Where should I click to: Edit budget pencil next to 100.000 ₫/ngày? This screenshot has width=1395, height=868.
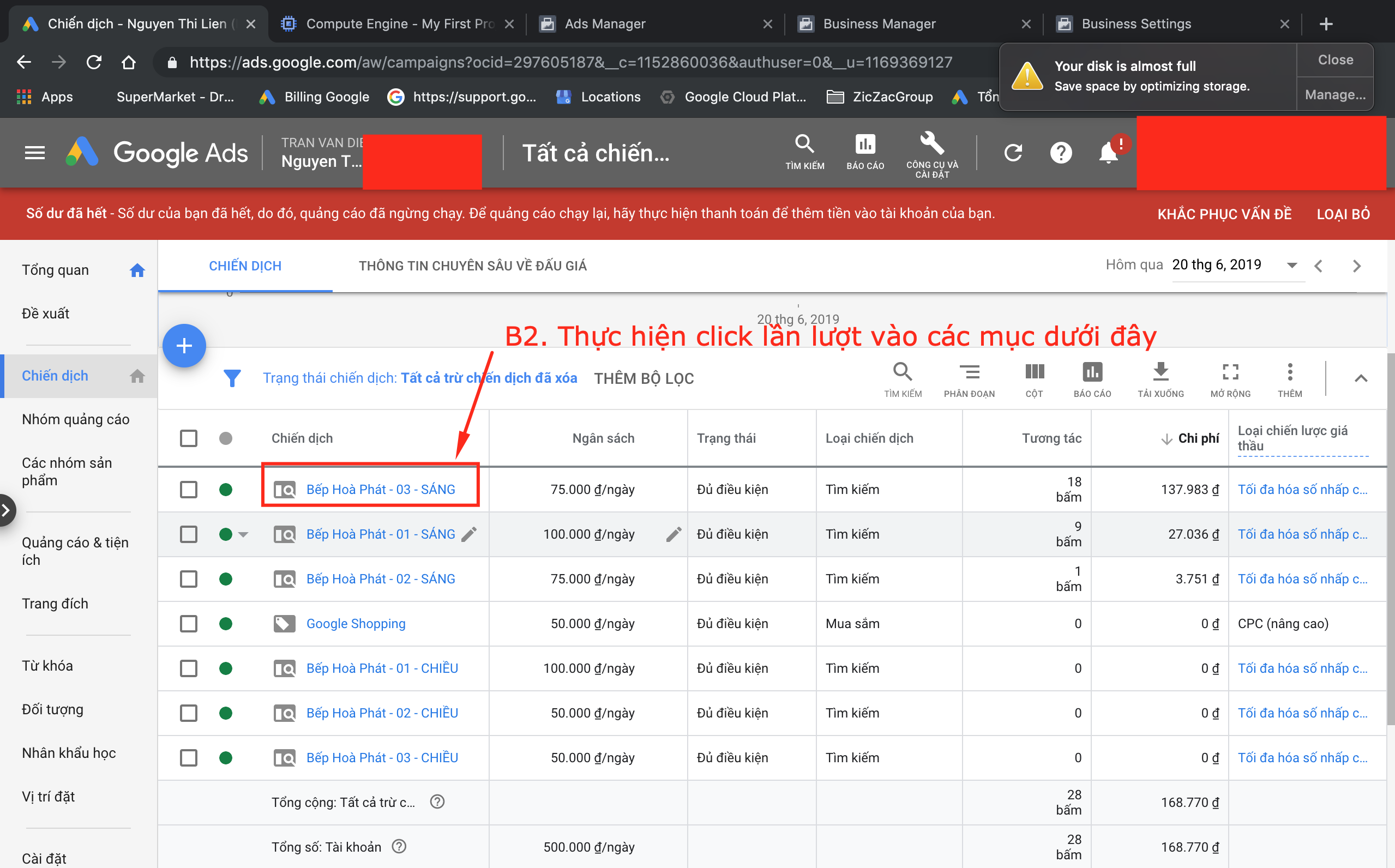pyautogui.click(x=674, y=534)
